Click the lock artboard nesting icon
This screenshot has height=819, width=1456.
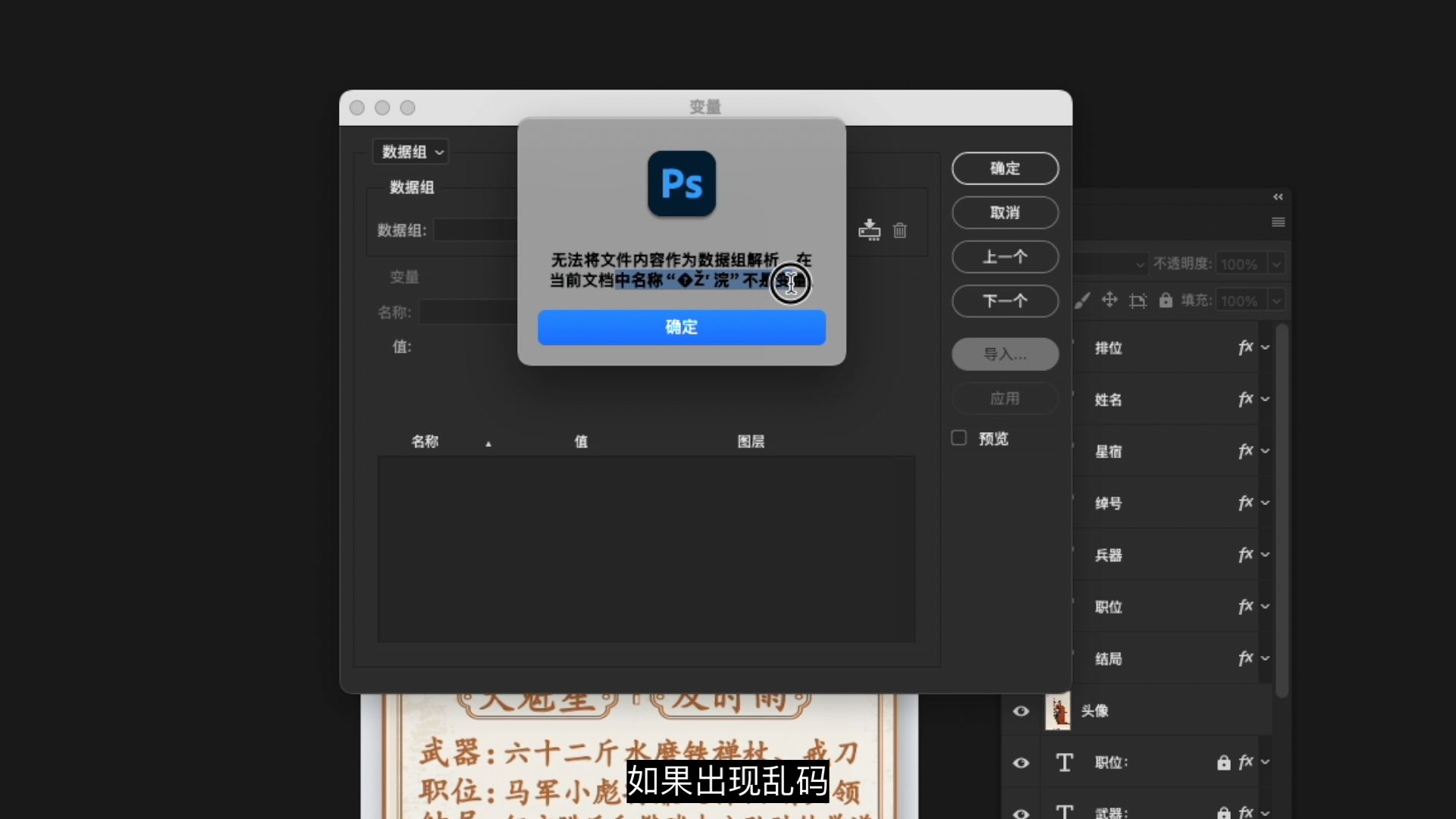coord(1137,300)
